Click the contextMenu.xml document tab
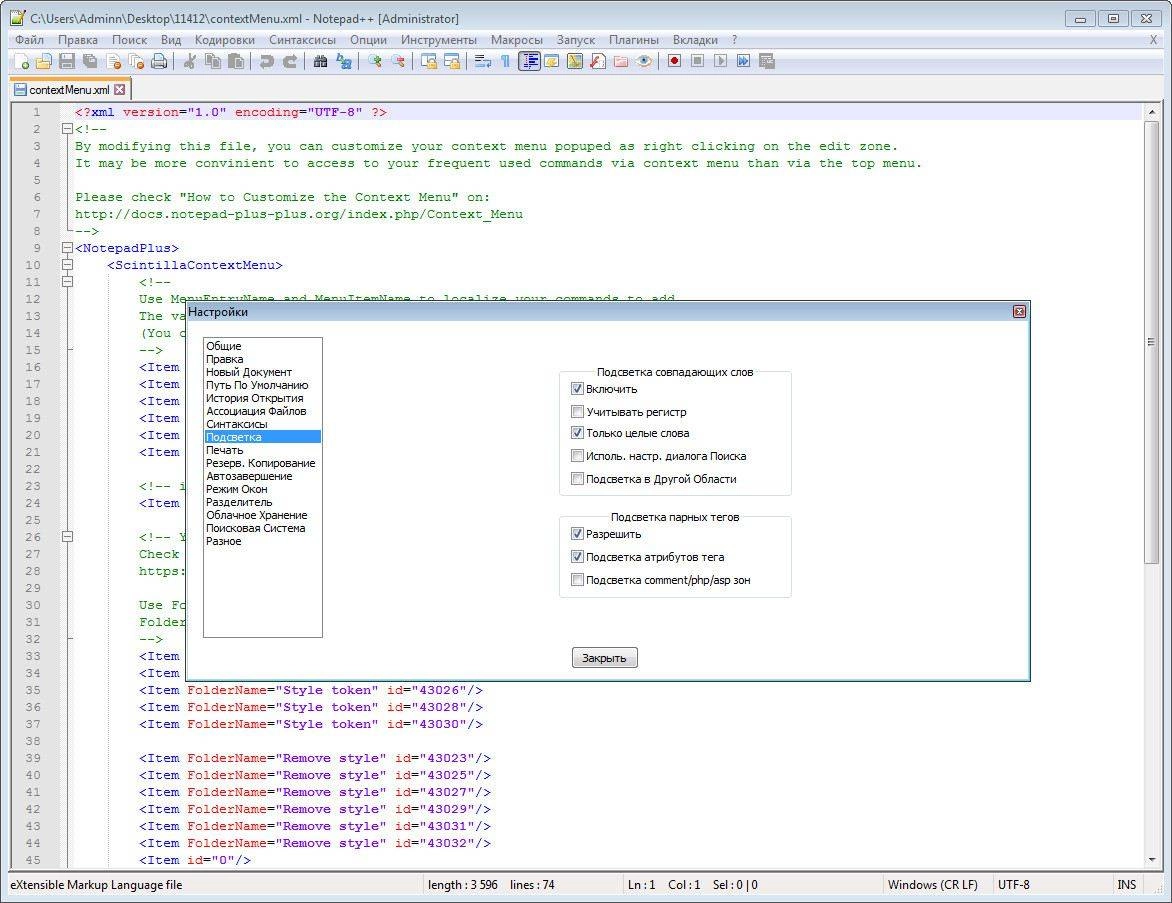The image size is (1172, 903). point(70,90)
